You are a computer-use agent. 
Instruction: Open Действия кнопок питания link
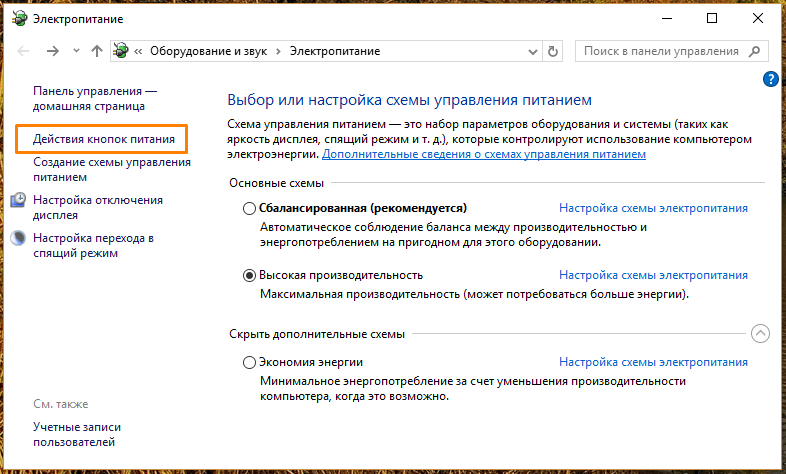pos(104,139)
